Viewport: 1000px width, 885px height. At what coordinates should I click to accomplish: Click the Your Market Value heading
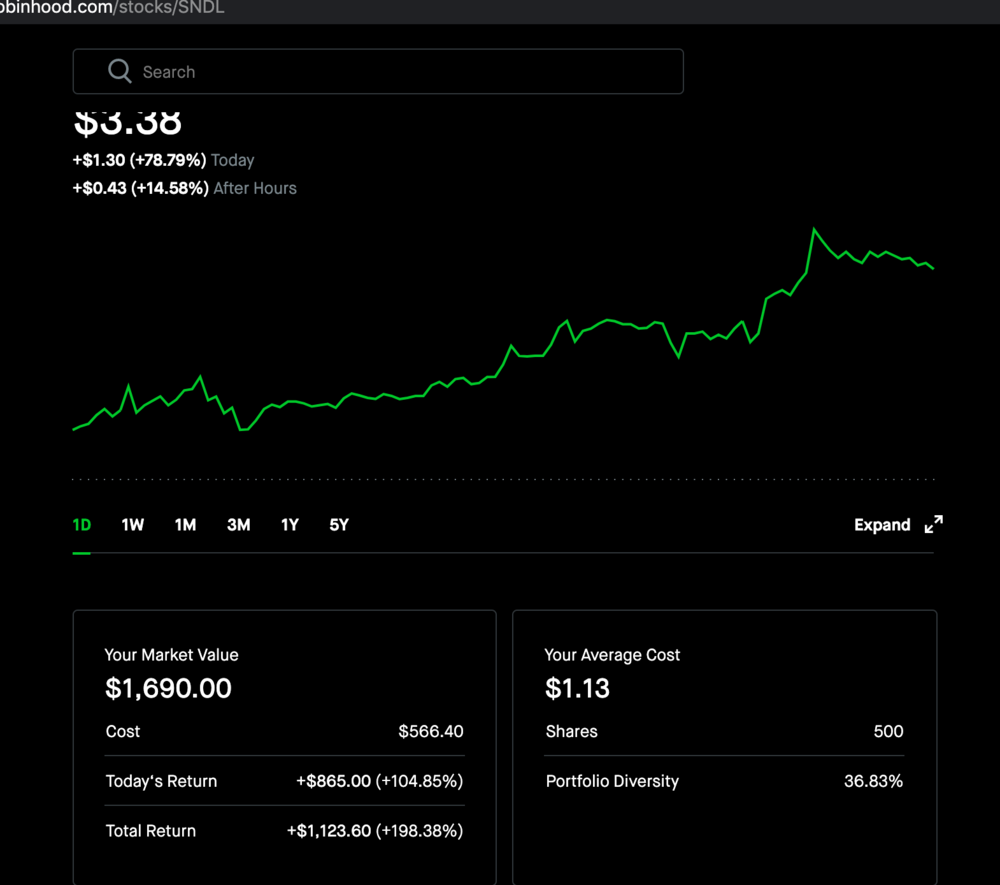172,655
